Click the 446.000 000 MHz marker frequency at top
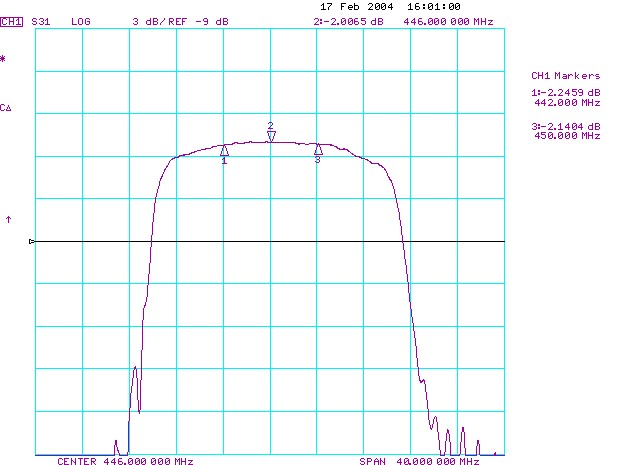This screenshot has height=465, width=640. coord(448,22)
